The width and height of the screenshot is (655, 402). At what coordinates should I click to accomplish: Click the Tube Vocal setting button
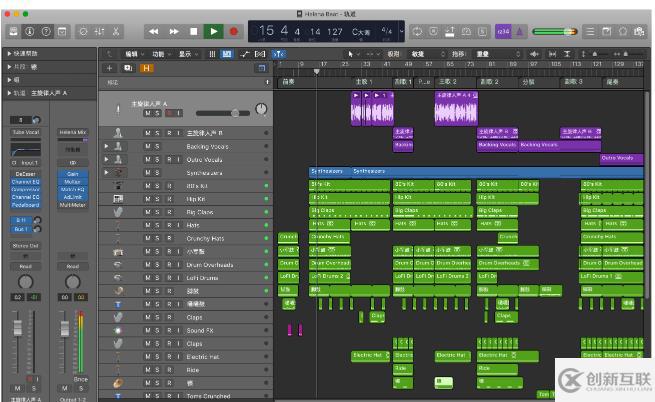coord(25,132)
